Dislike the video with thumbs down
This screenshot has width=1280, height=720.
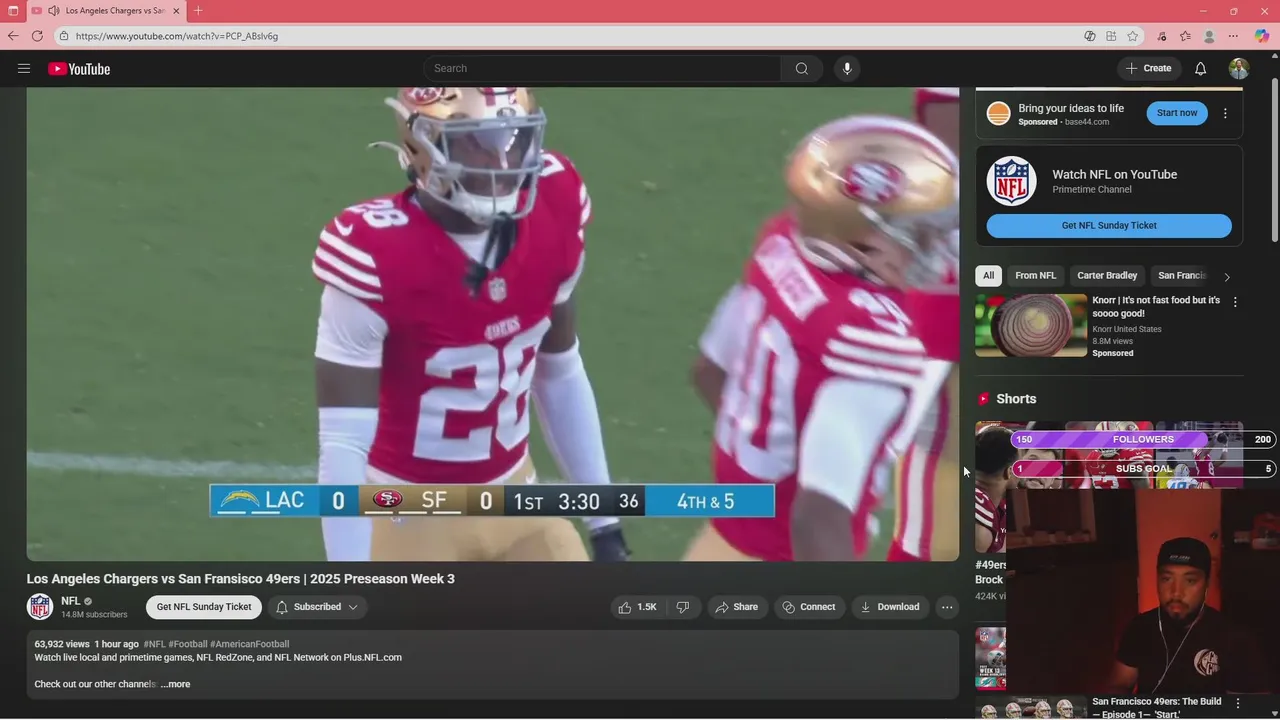(x=683, y=607)
